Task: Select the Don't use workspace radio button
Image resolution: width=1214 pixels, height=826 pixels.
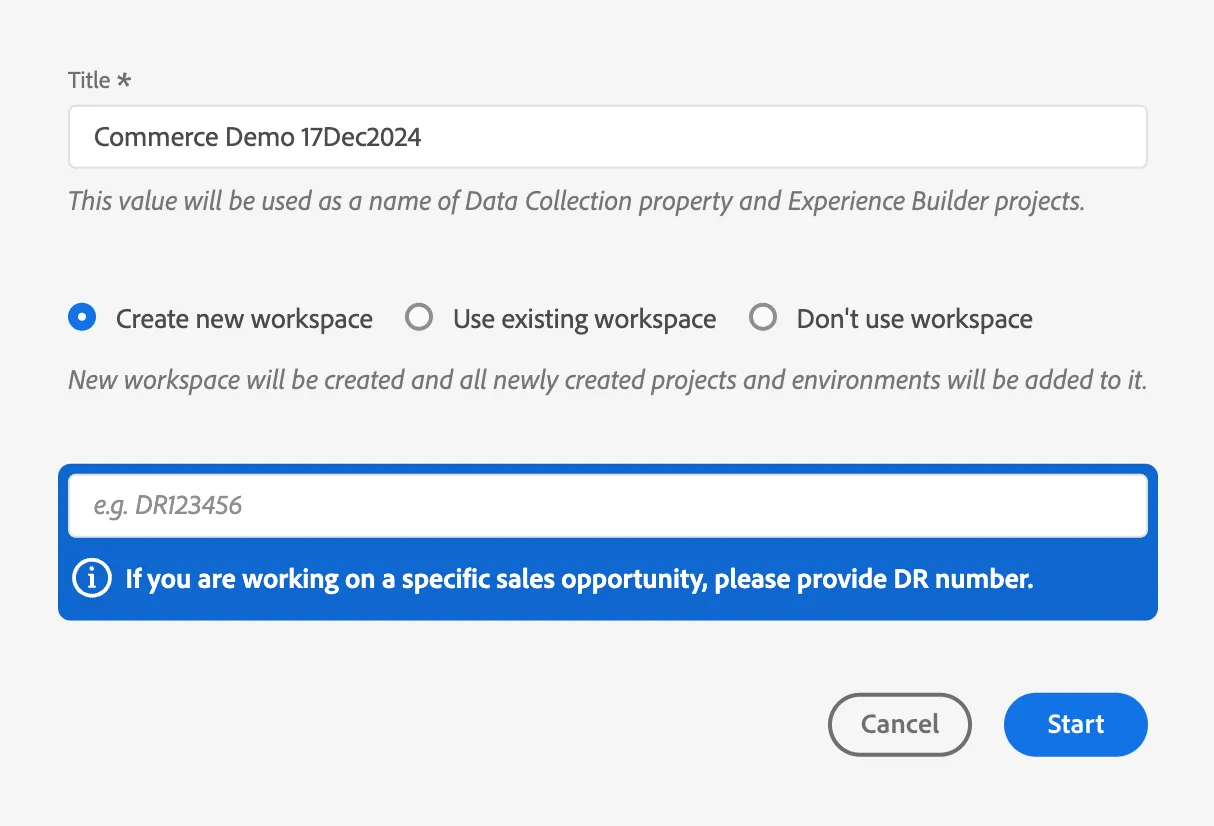Action: click(763, 318)
